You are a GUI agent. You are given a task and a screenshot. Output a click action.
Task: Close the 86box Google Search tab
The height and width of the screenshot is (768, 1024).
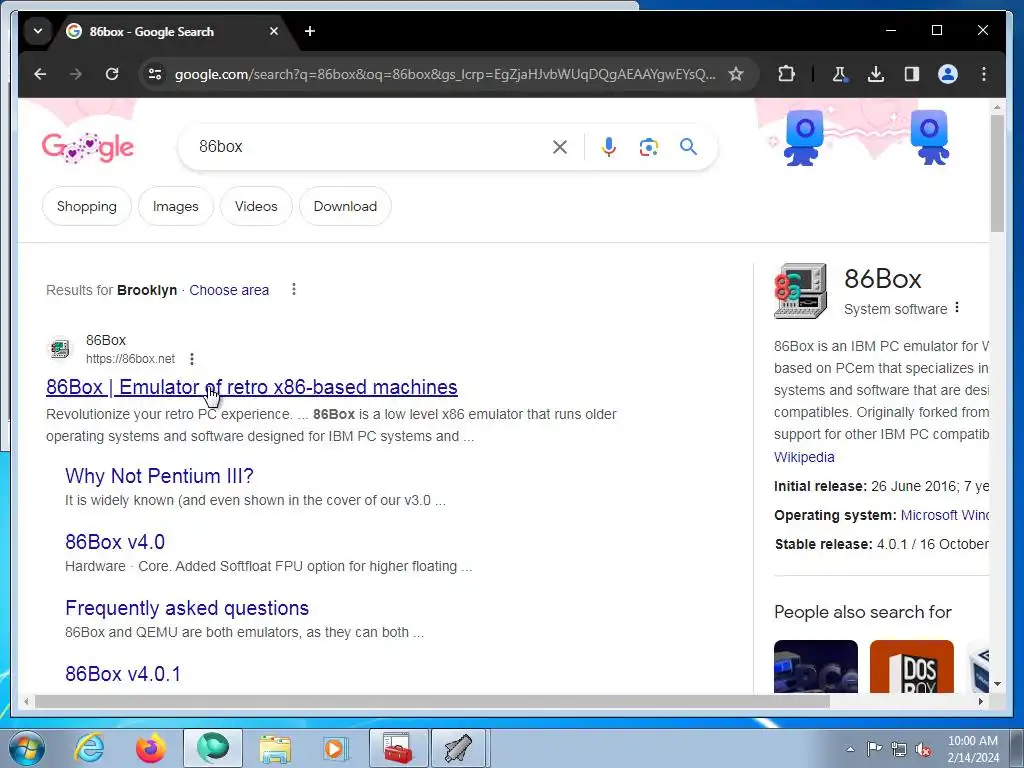274,31
